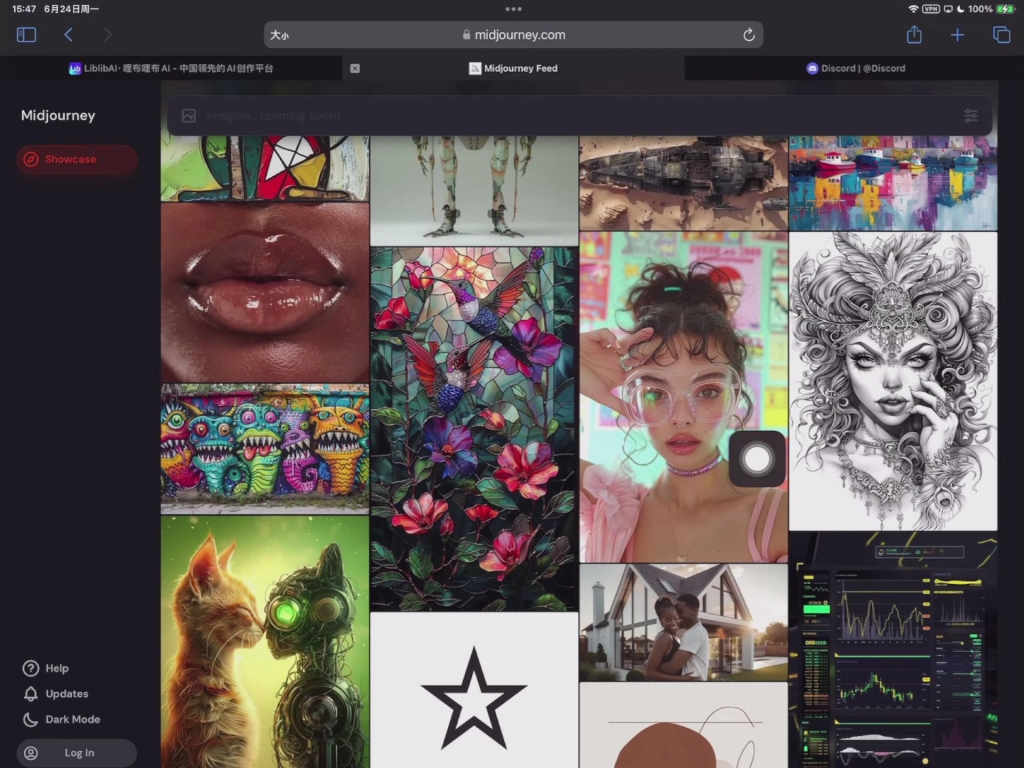
Task: Tap the Wi-Fi status icon
Action: pos(913,9)
